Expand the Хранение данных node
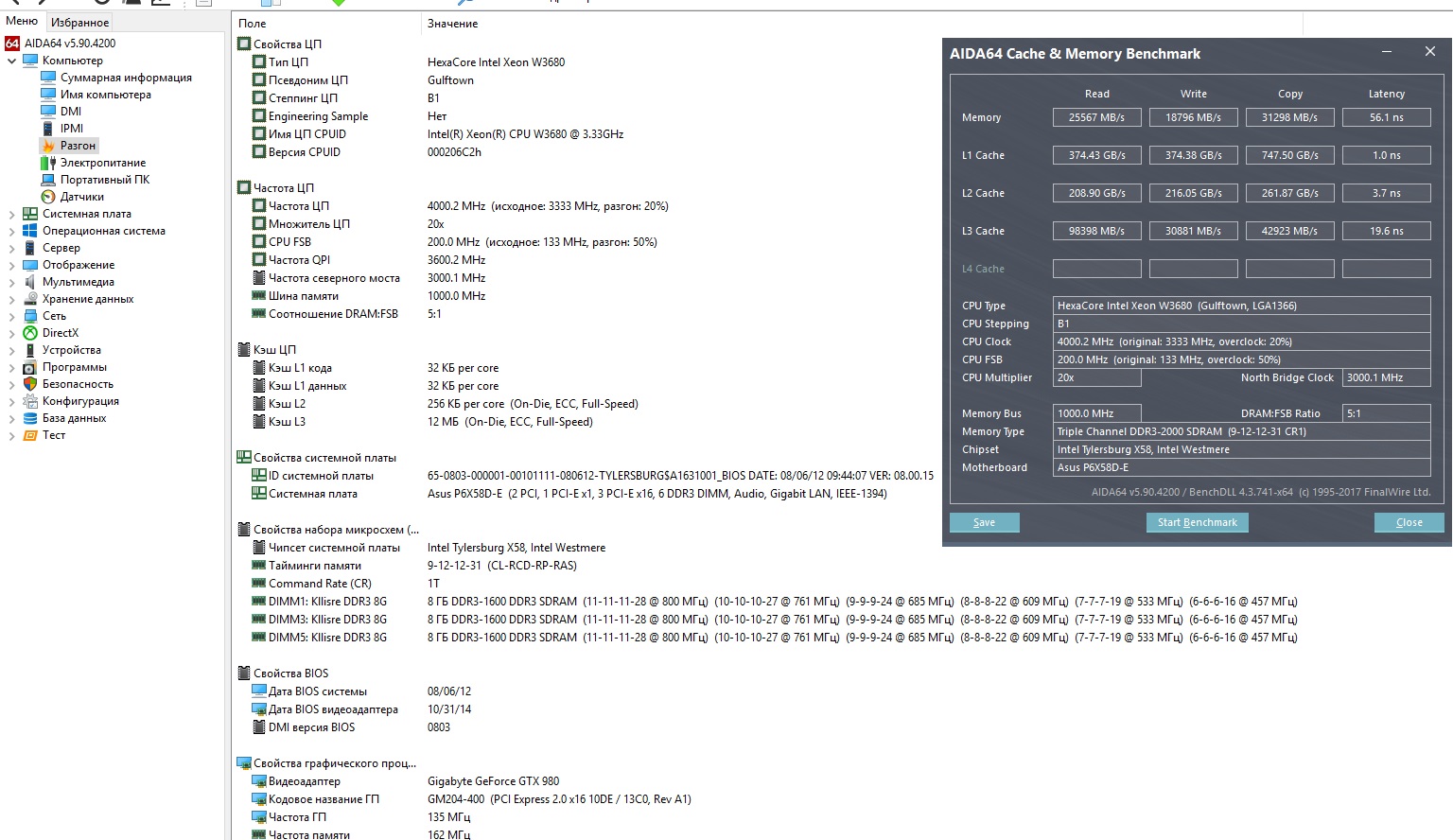 11,299
